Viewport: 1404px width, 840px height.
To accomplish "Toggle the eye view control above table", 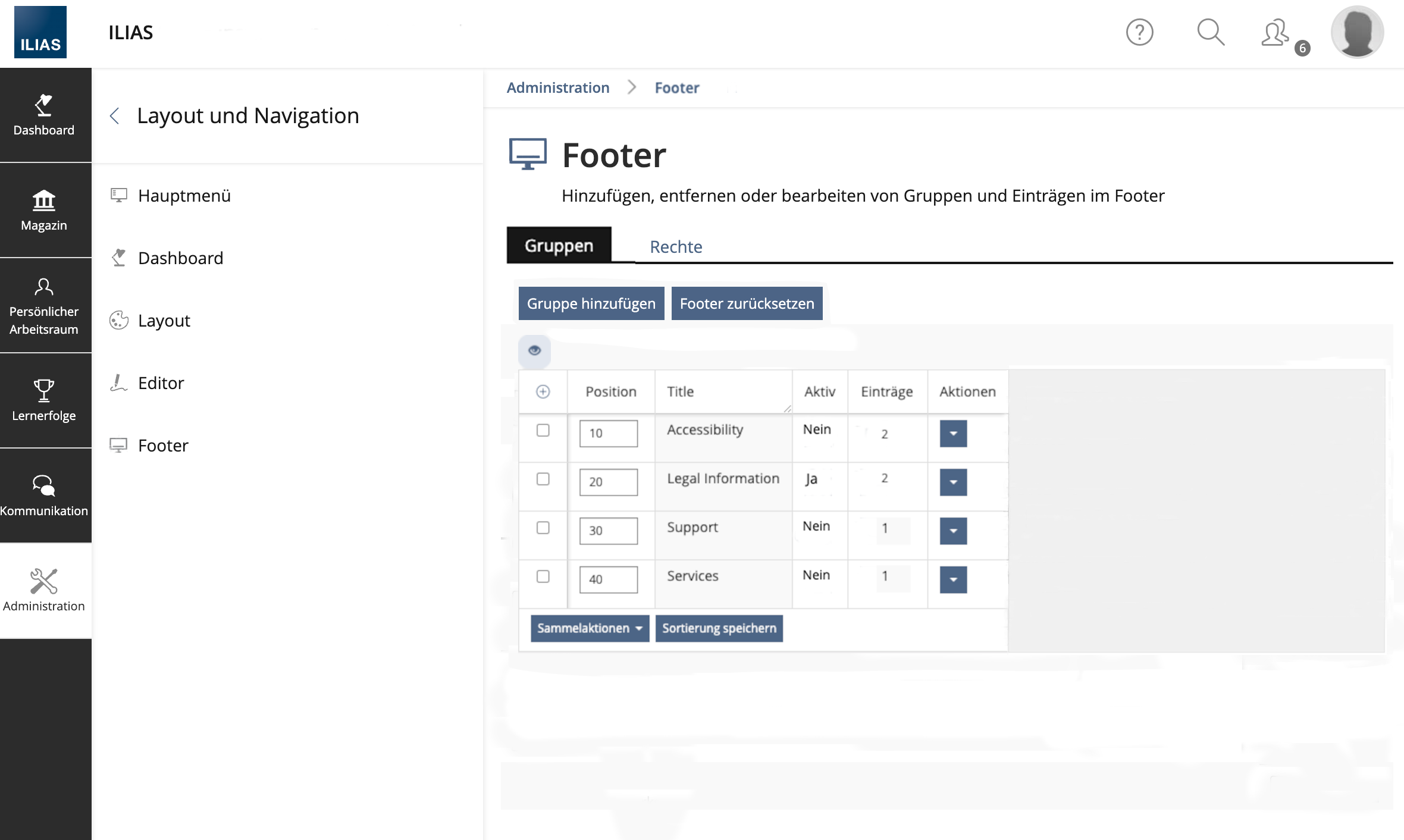I will (534, 350).
